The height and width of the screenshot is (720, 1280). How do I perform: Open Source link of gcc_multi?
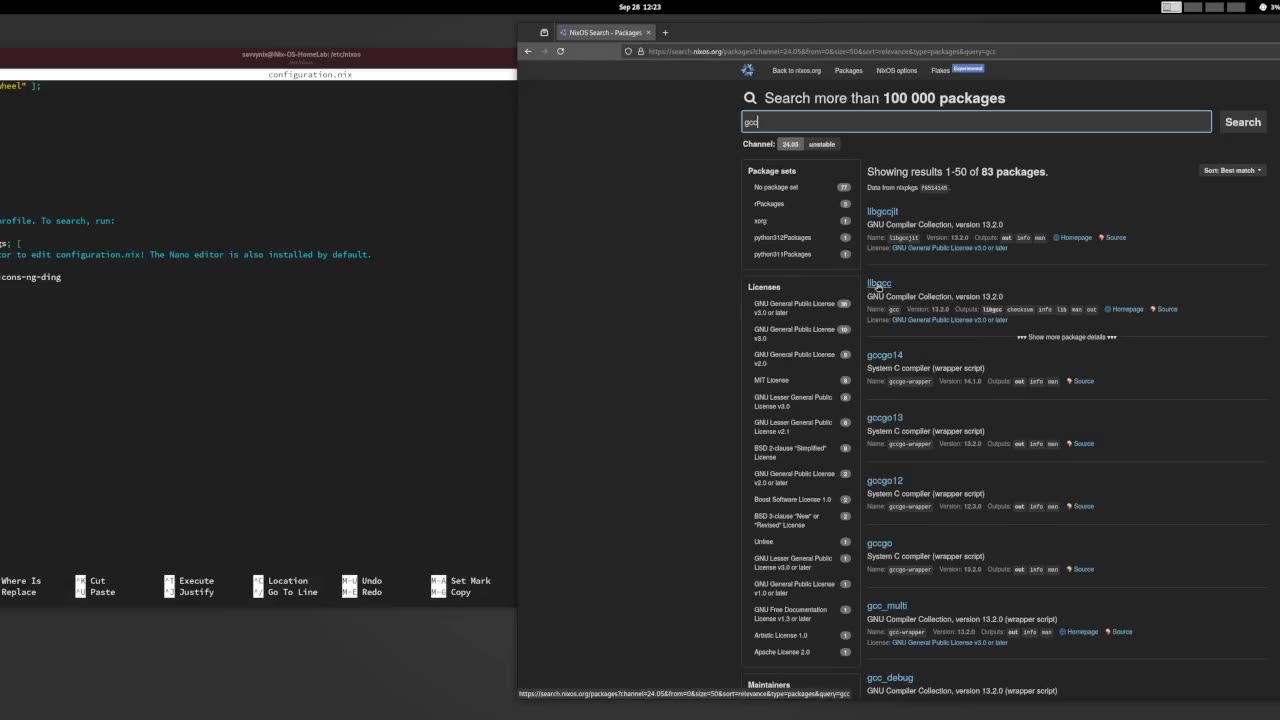(x=1119, y=632)
